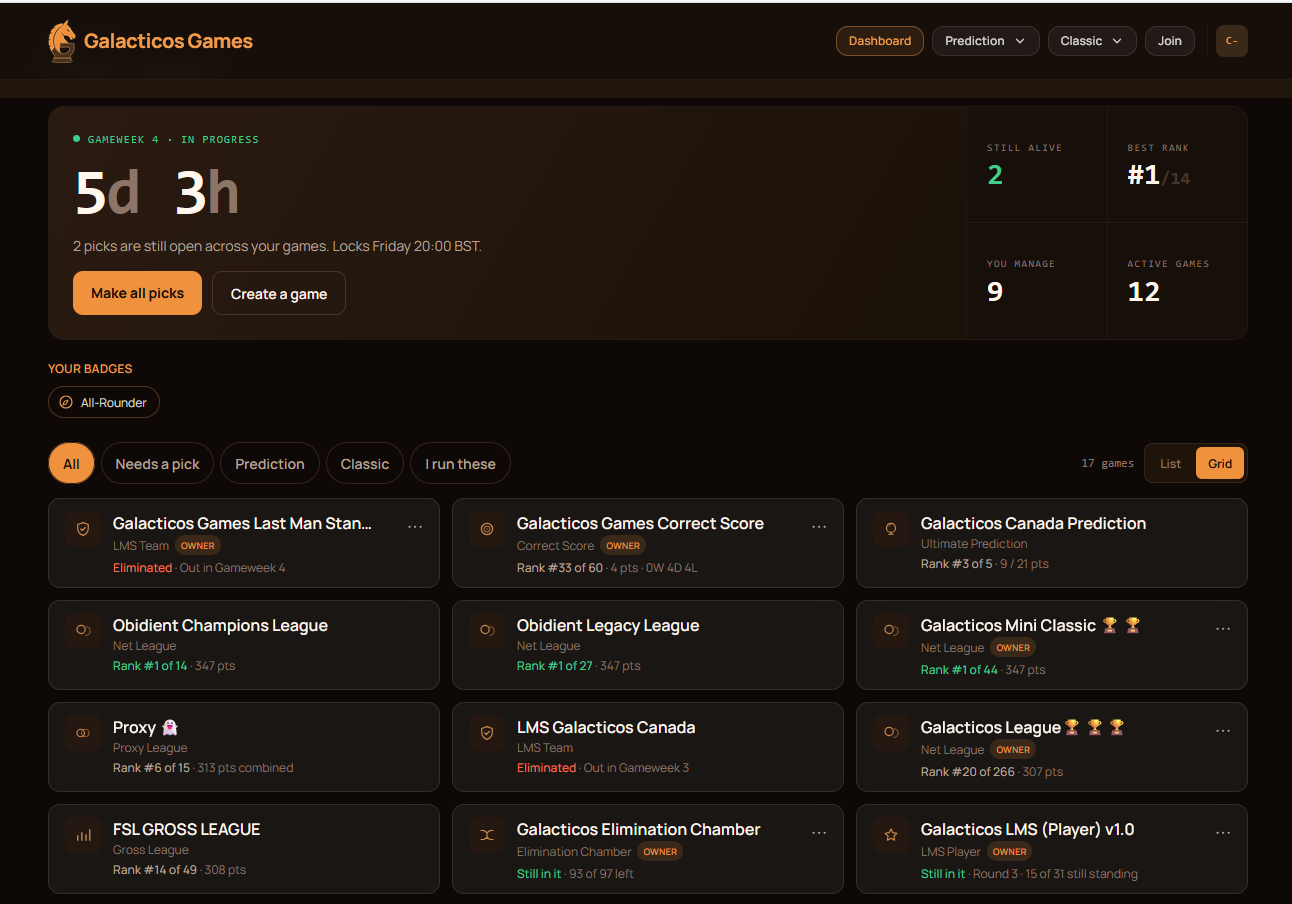
Task: Click 'Rank #20 of 266' text
Action: pyautogui.click(x=968, y=772)
